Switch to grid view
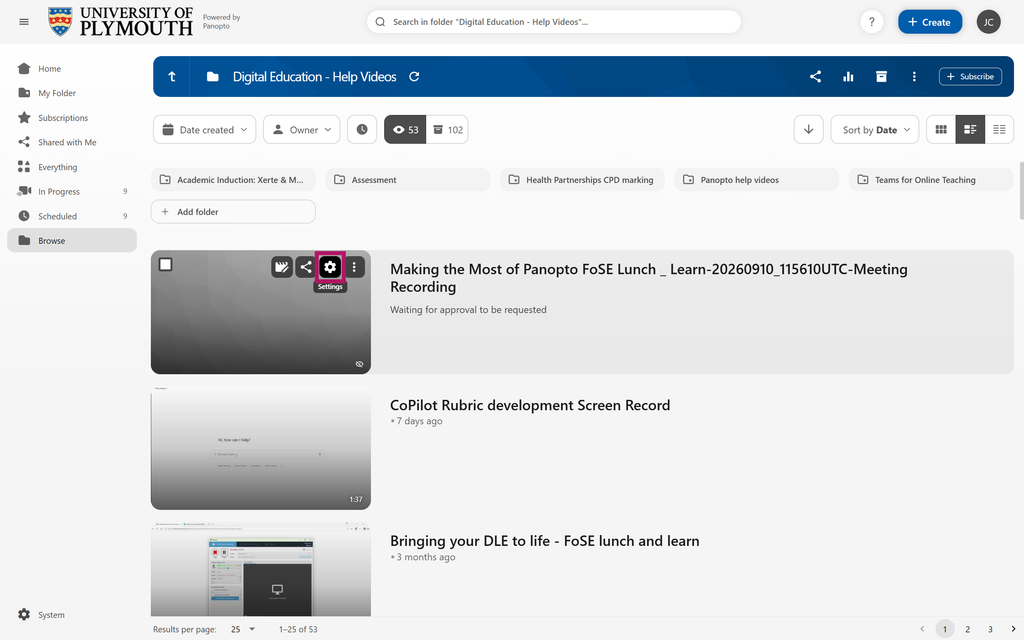The image size is (1024, 640). pos(941,129)
